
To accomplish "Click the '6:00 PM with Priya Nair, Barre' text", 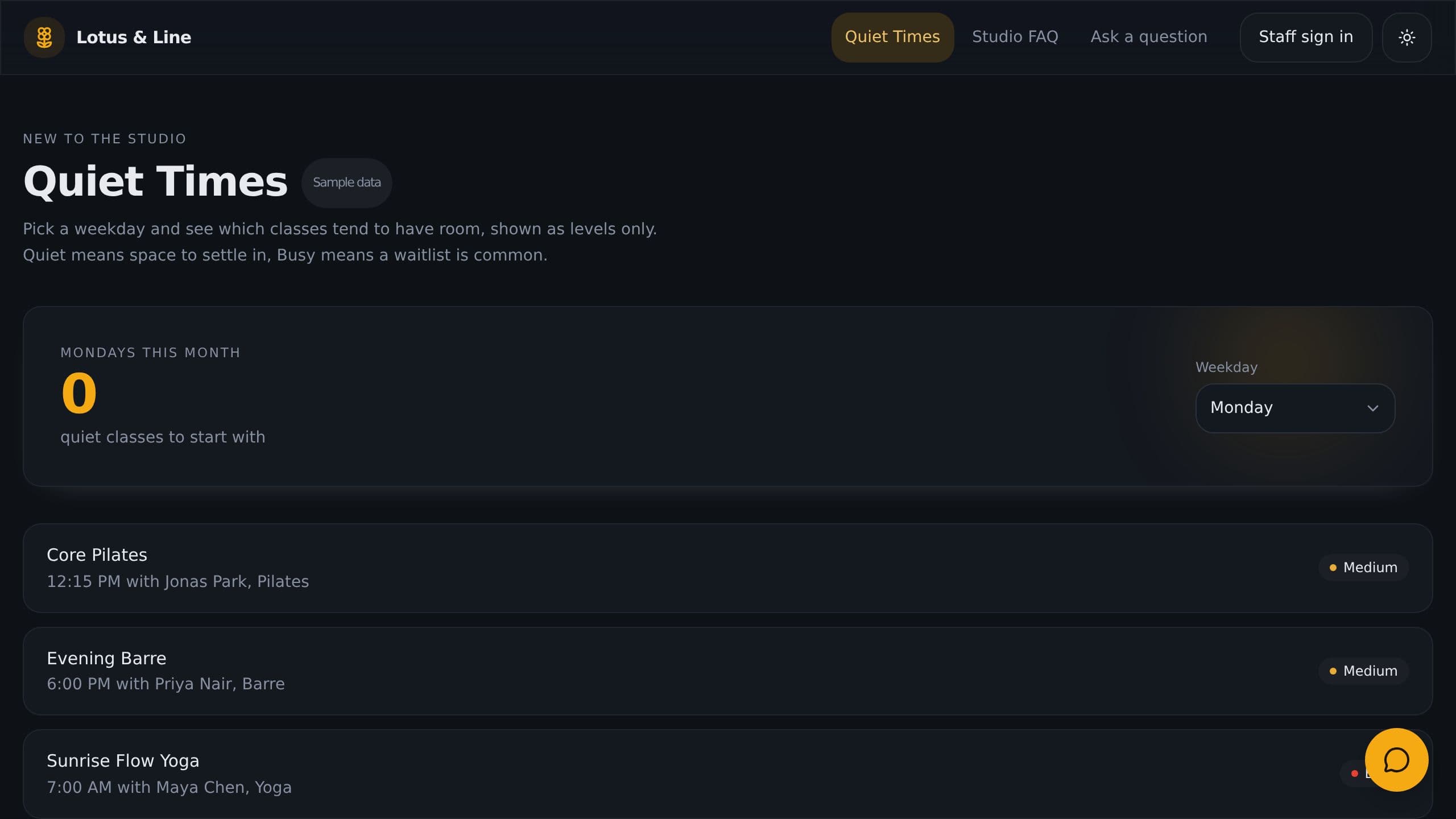I will [x=166, y=684].
